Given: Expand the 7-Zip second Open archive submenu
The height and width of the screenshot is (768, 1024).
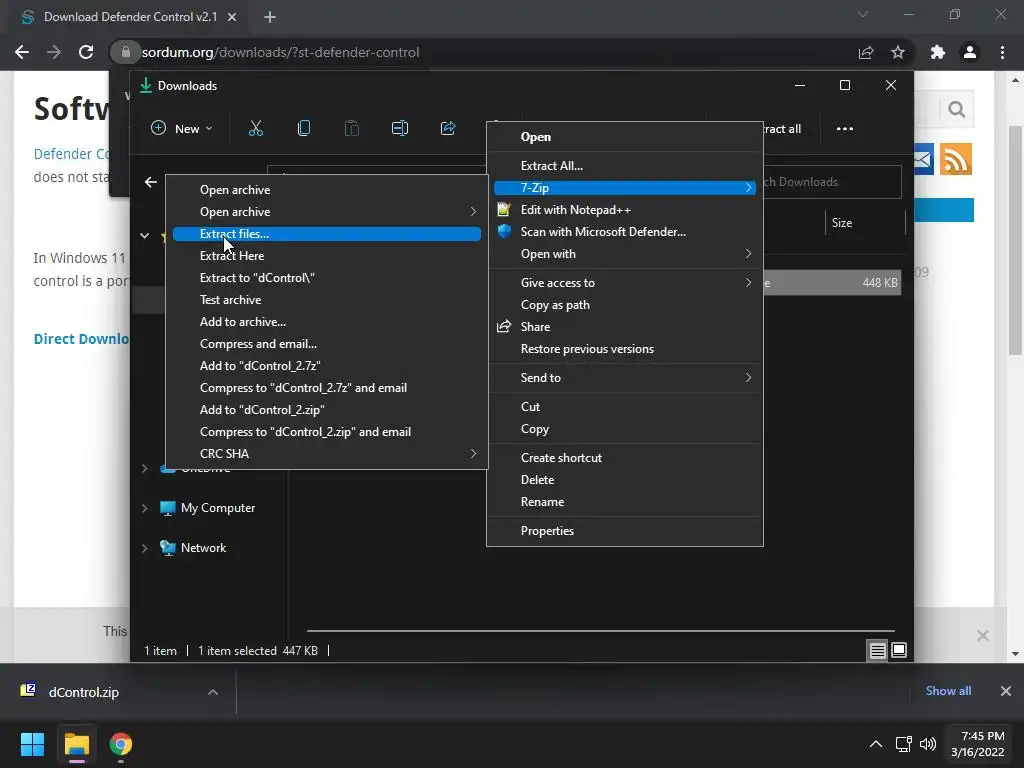Looking at the screenshot, I should [327, 212].
